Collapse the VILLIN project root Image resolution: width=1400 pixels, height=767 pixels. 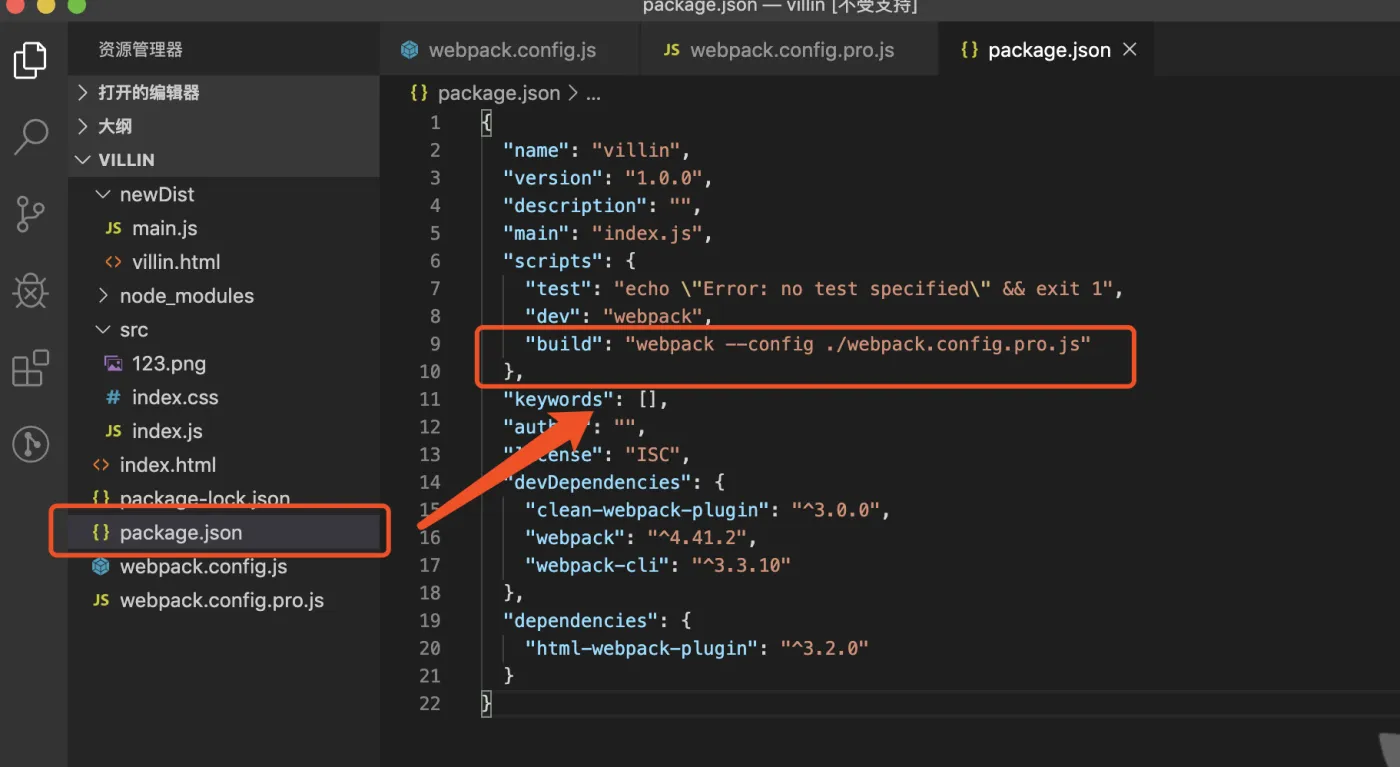[x=224, y=160]
